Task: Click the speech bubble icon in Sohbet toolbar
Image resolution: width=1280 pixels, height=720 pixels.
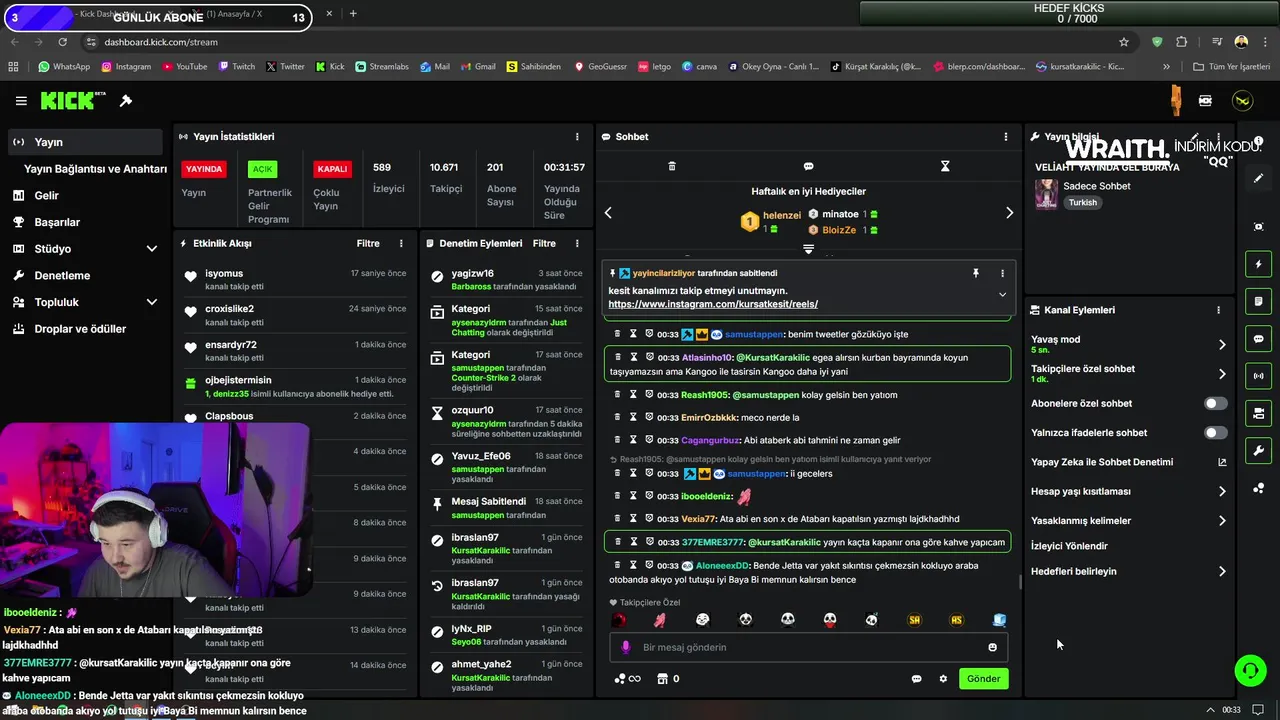Action: click(808, 166)
